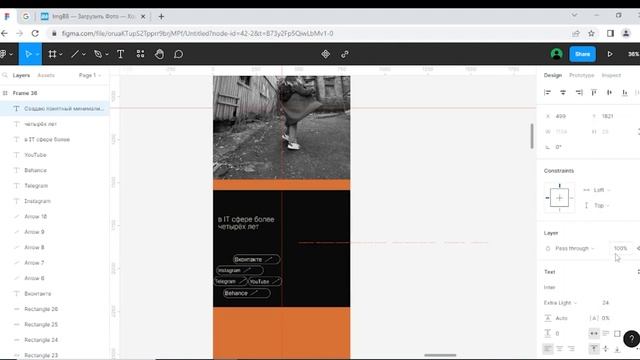Expand the Frame tools dropdown arrow
640x360 pixels.
coord(61,54)
